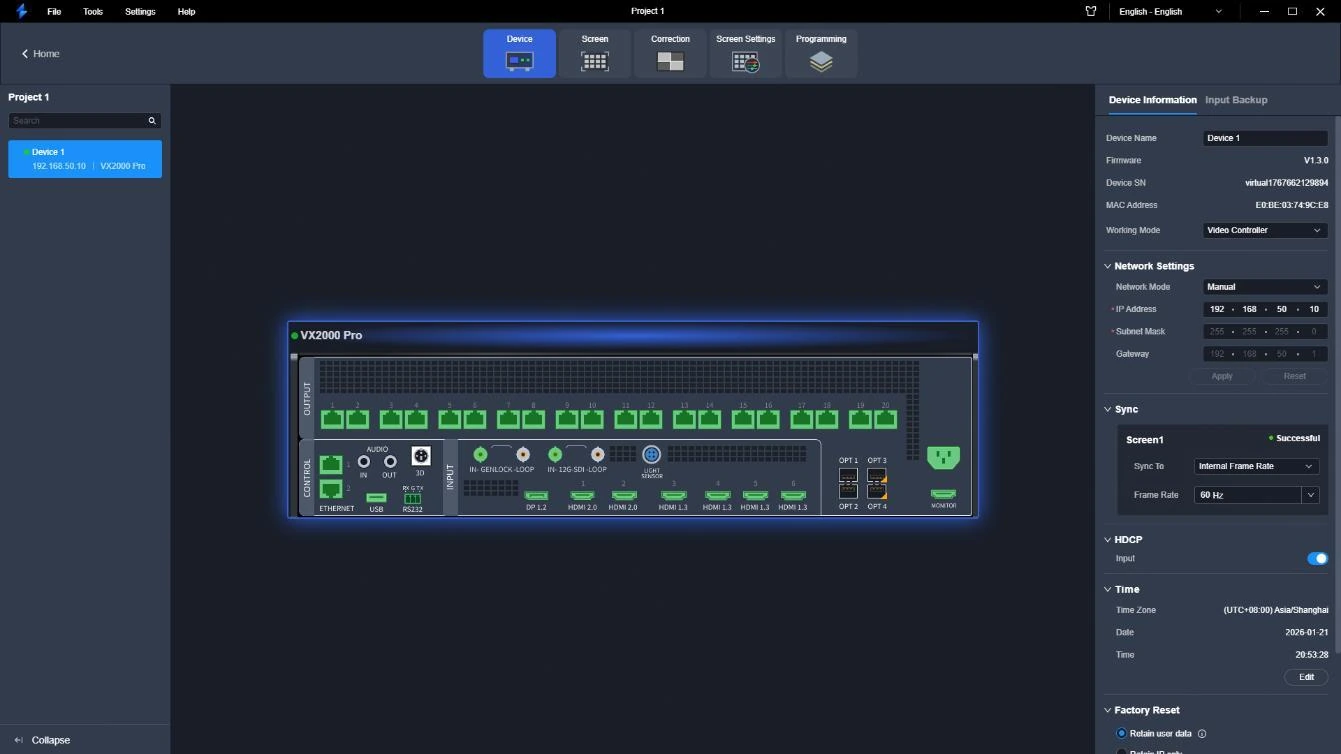Collapse the Sync section
The height and width of the screenshot is (754, 1341).
(1108, 409)
